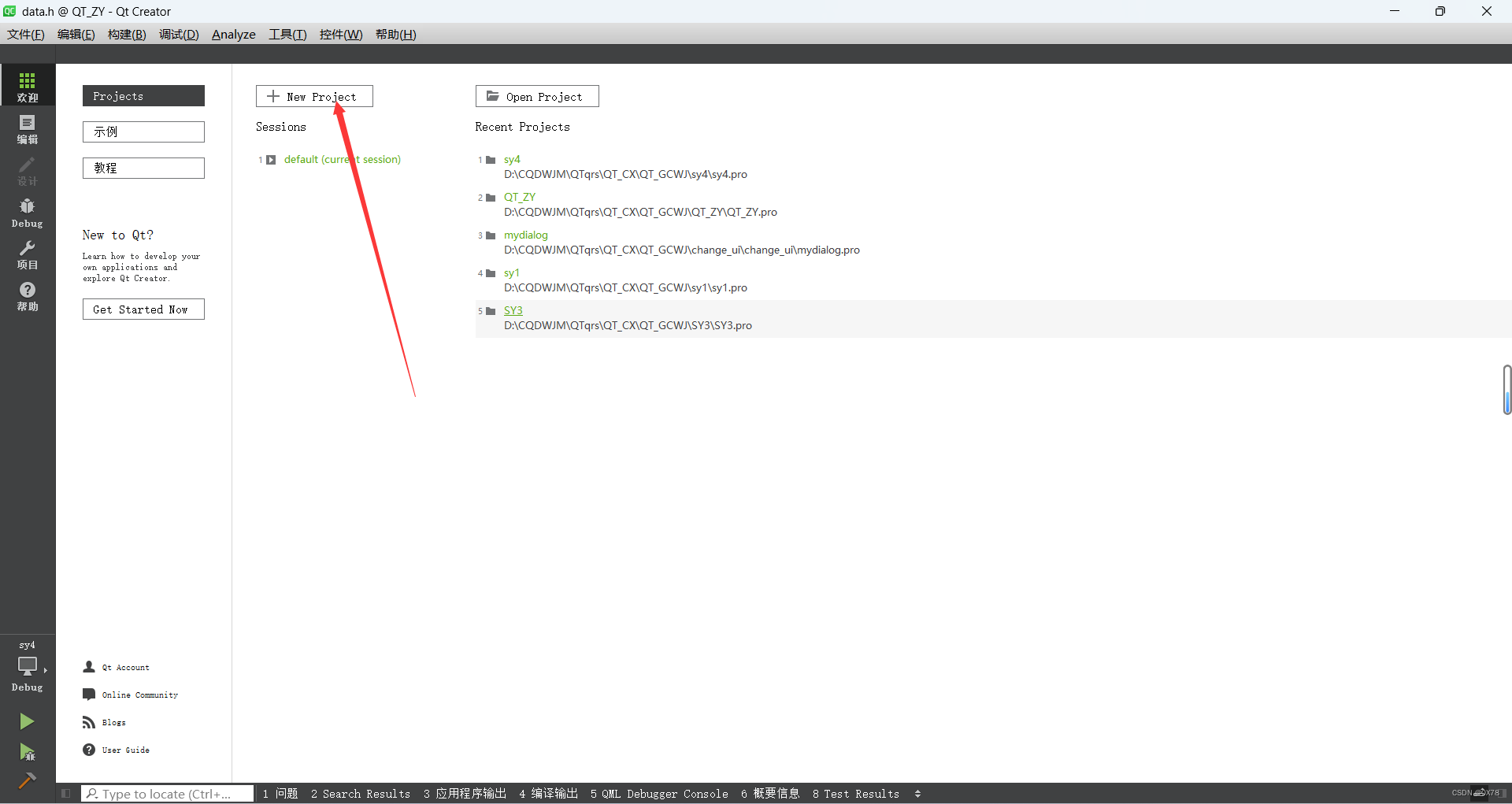Switch to Edit (编辑) mode
Viewport: 1512px width, 804px height.
(28, 128)
